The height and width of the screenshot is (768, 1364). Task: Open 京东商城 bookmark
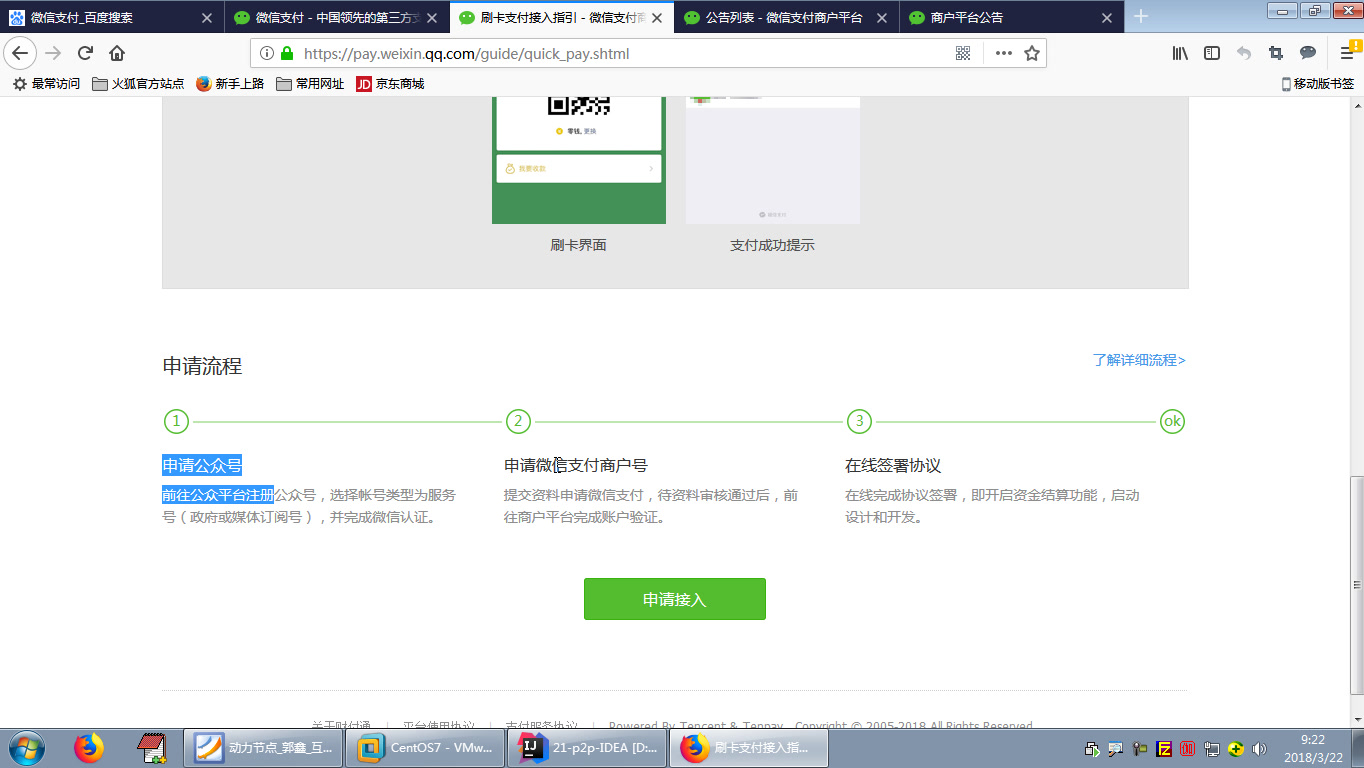[x=390, y=84]
